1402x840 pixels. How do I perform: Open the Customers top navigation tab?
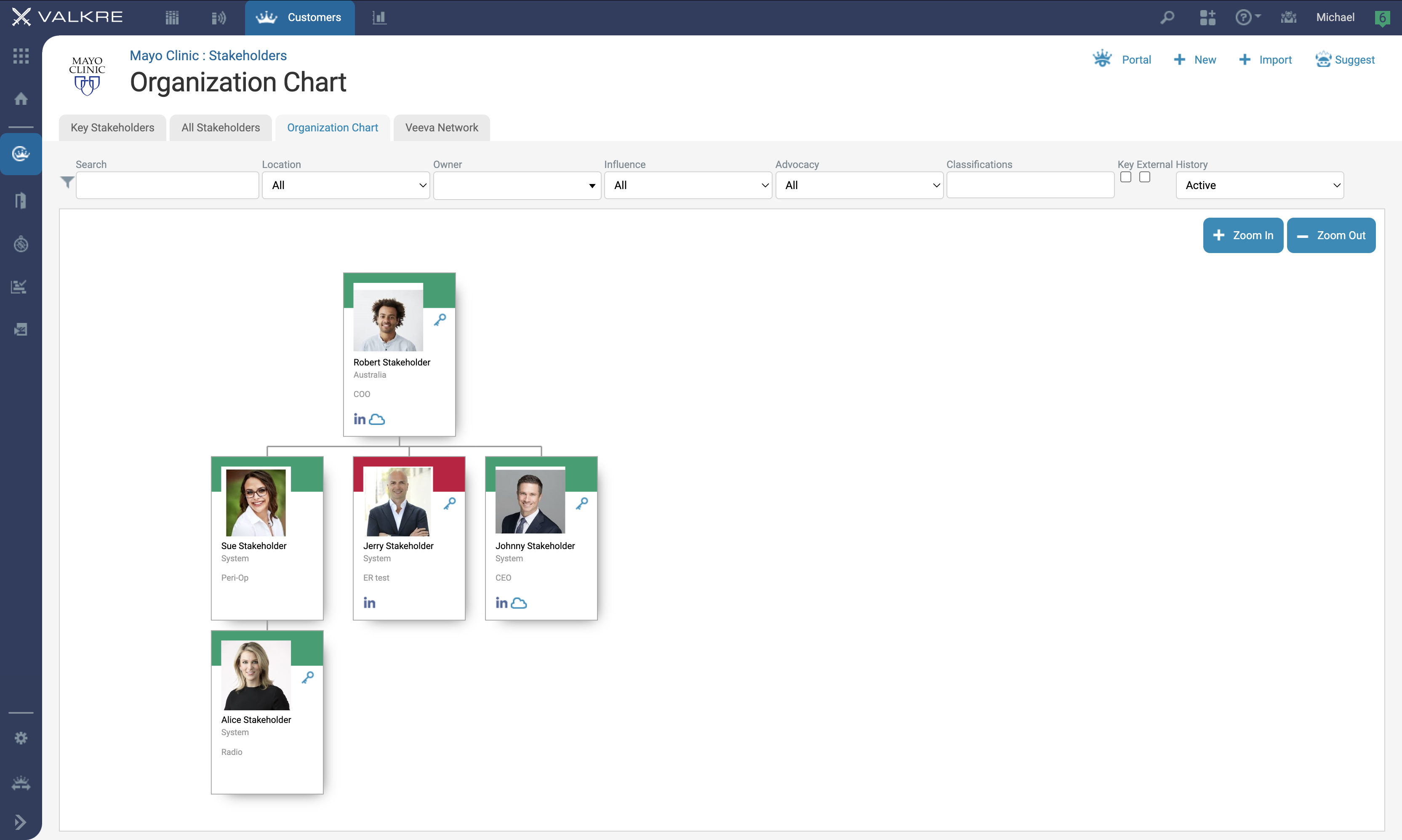(299, 18)
